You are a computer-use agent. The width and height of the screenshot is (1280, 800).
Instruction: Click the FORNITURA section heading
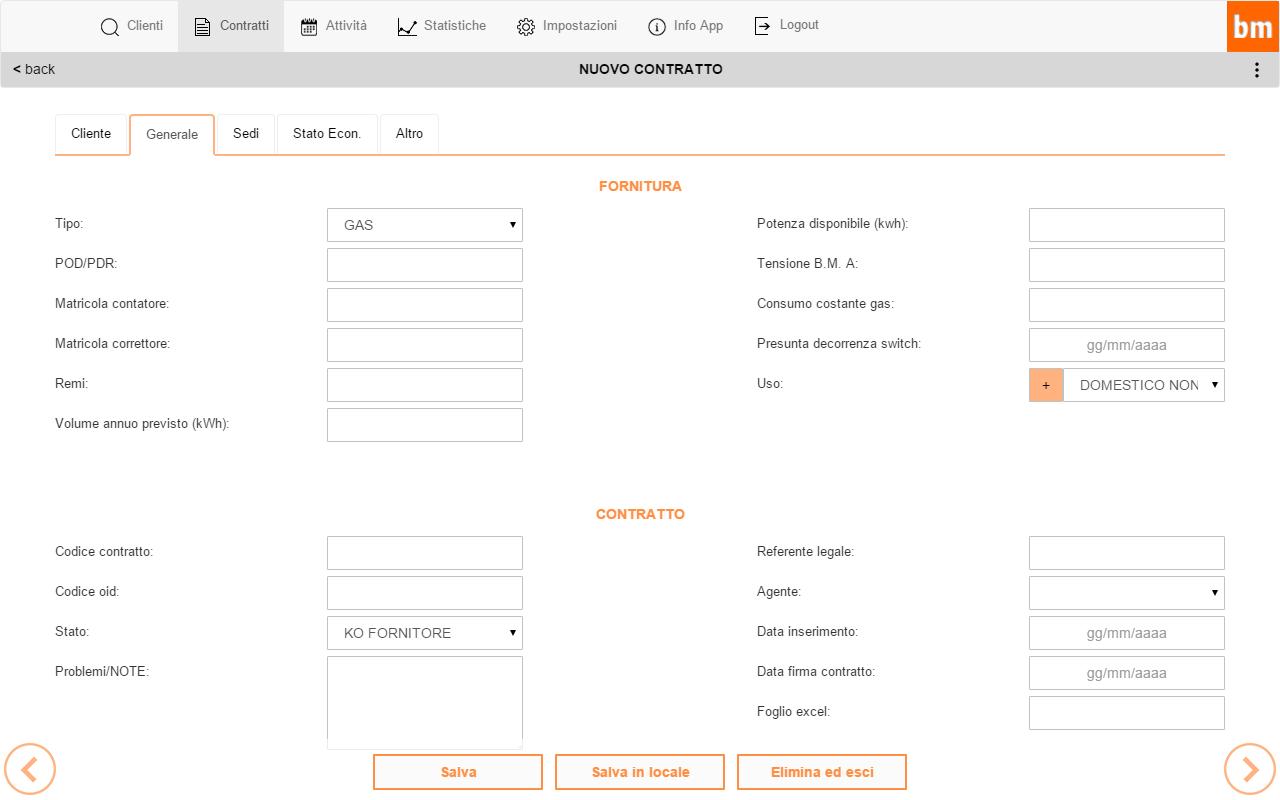coord(640,186)
